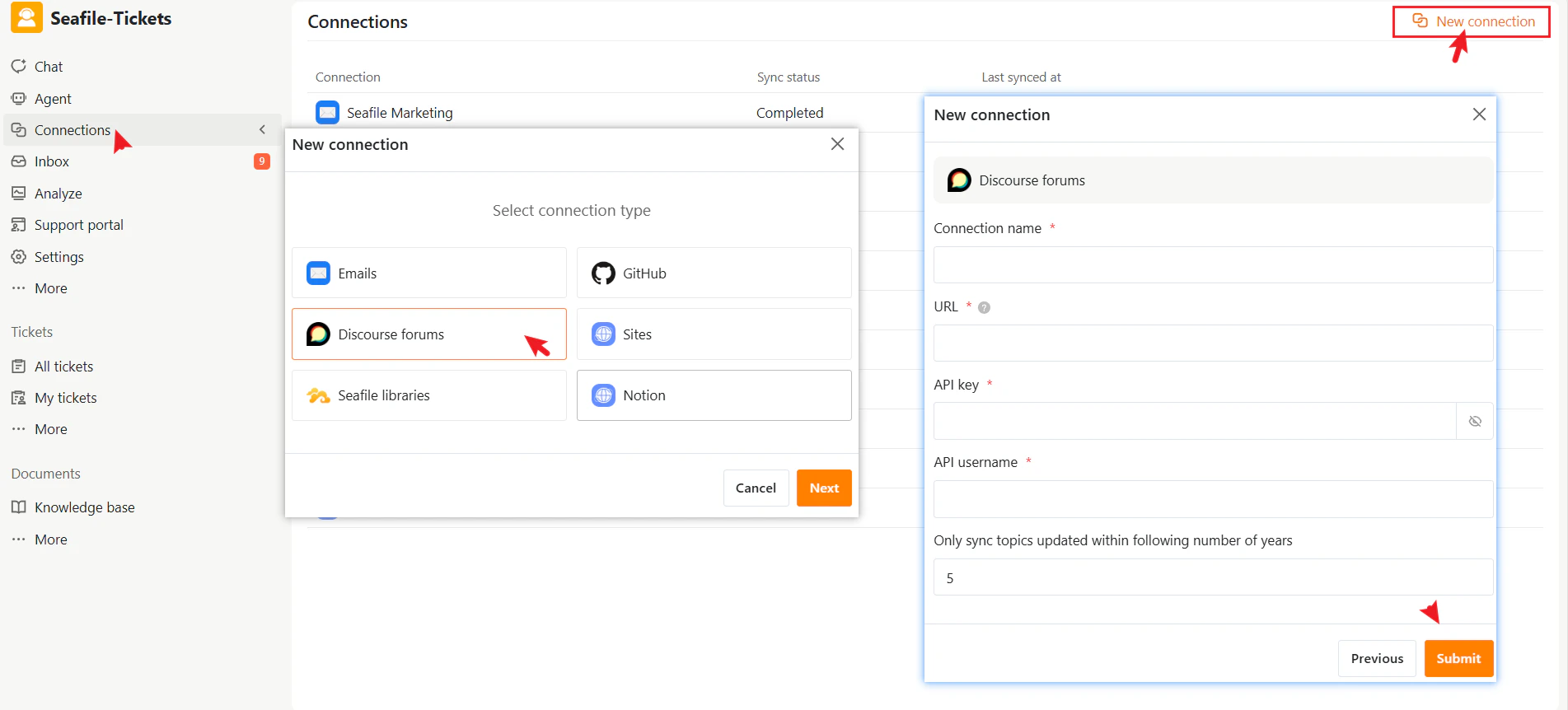The height and width of the screenshot is (710, 1568).
Task: Go to Analyze in sidebar
Action: pos(58,194)
